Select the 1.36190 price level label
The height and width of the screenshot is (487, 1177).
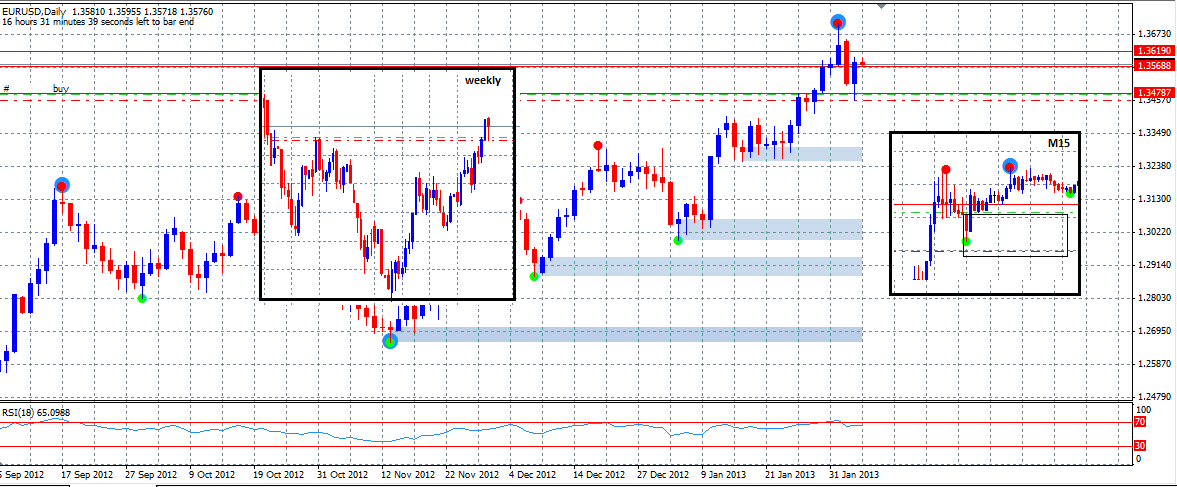(1150, 50)
